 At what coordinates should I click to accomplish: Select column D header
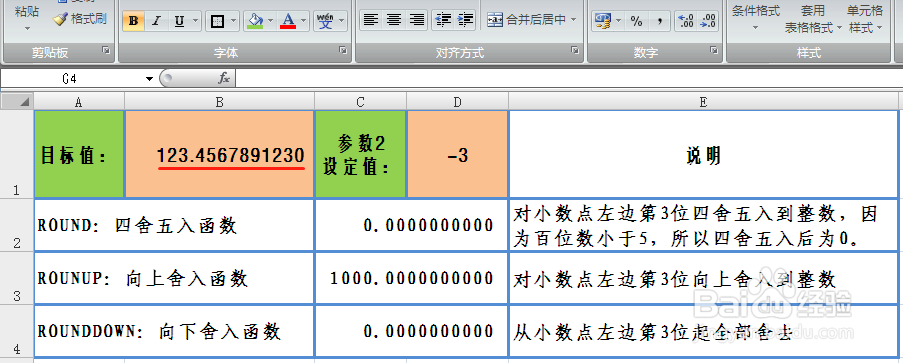457,102
